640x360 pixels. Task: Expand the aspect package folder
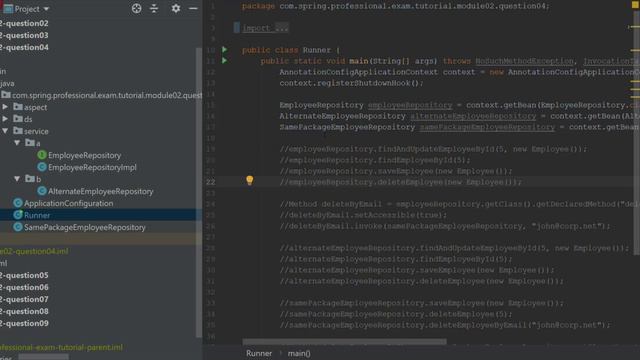(x=5, y=107)
